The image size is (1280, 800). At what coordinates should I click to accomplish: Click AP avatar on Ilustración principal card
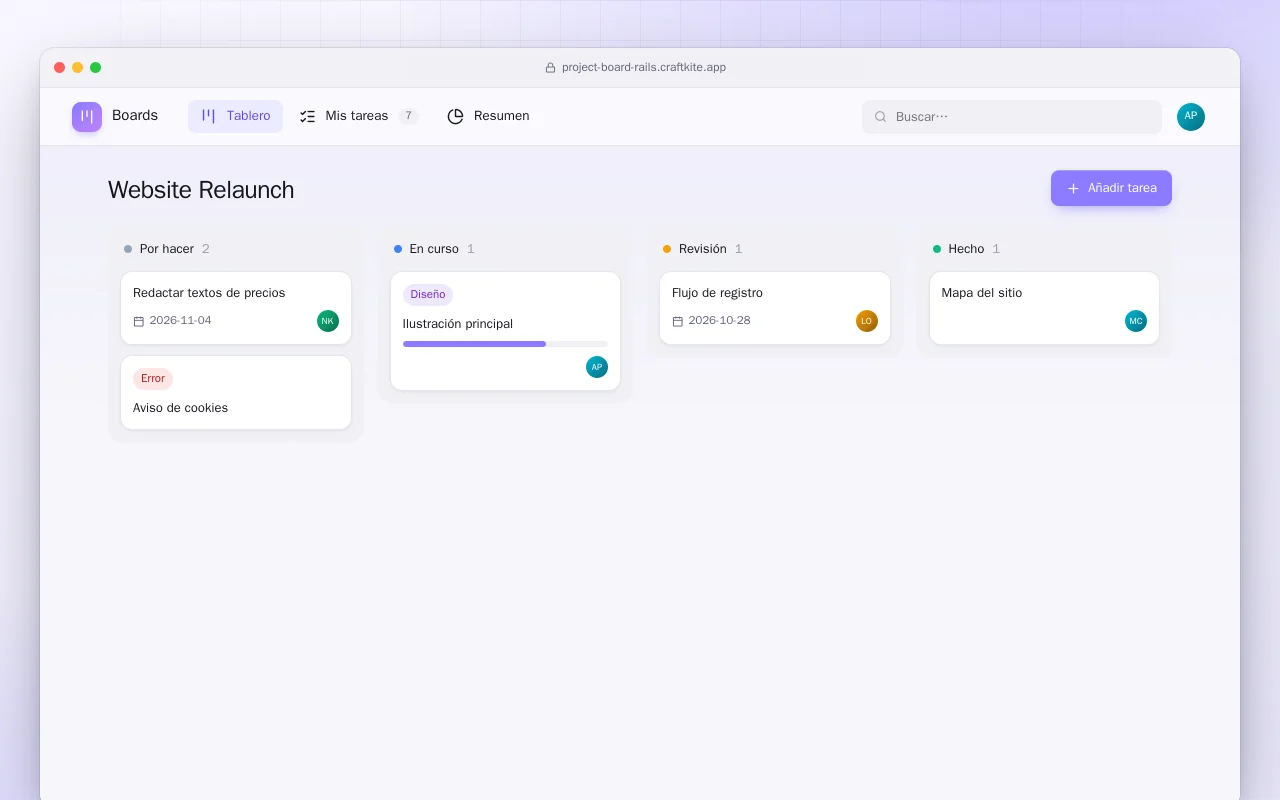(597, 367)
